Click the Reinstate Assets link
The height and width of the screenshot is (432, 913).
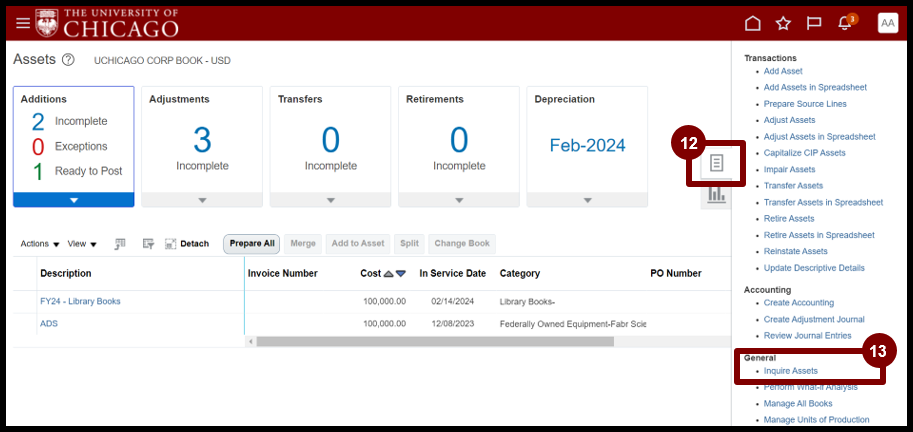pyautogui.click(x=795, y=252)
